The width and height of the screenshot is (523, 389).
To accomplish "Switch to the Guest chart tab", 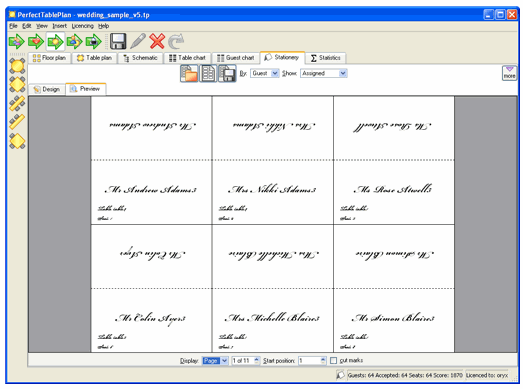I will [x=235, y=58].
